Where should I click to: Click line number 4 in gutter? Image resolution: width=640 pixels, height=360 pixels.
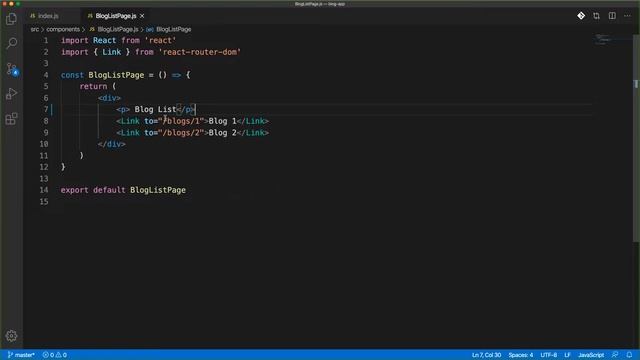point(46,75)
